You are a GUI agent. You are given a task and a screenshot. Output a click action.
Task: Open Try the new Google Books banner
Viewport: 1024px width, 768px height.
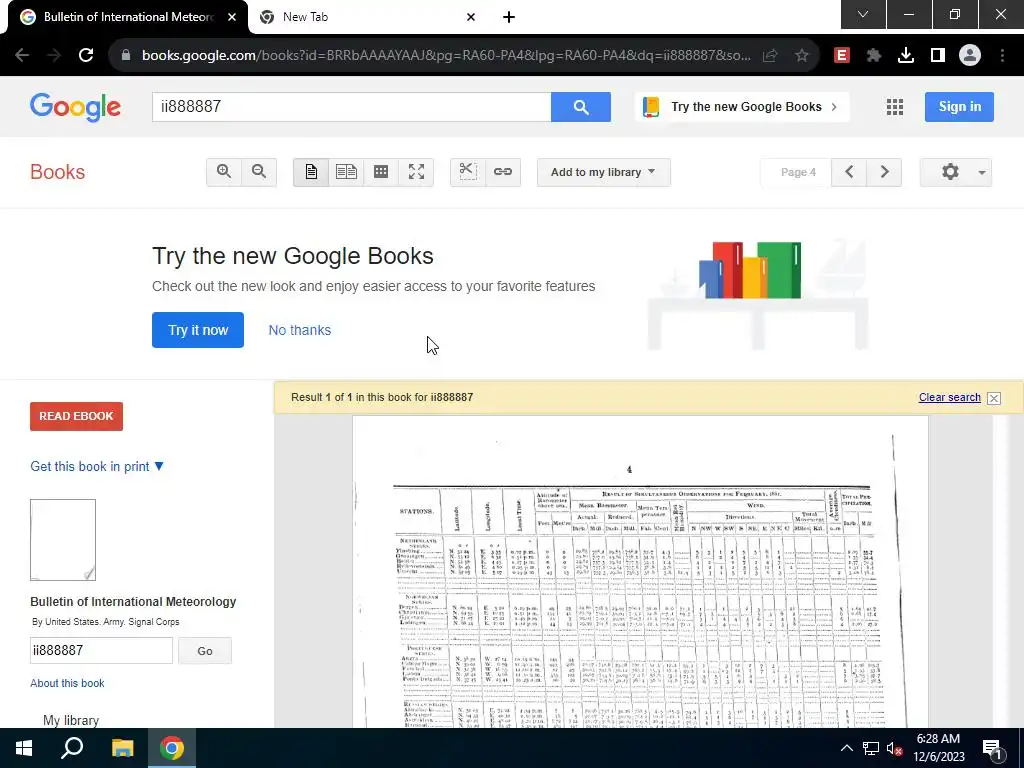pyautogui.click(x=742, y=106)
